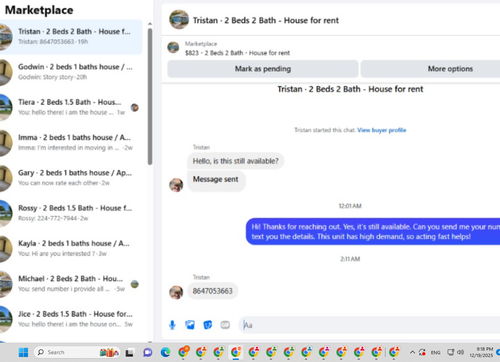The image size is (500, 362).
Task: Click the small Marketplace listing thumbnail under the header
Action: (173, 47)
